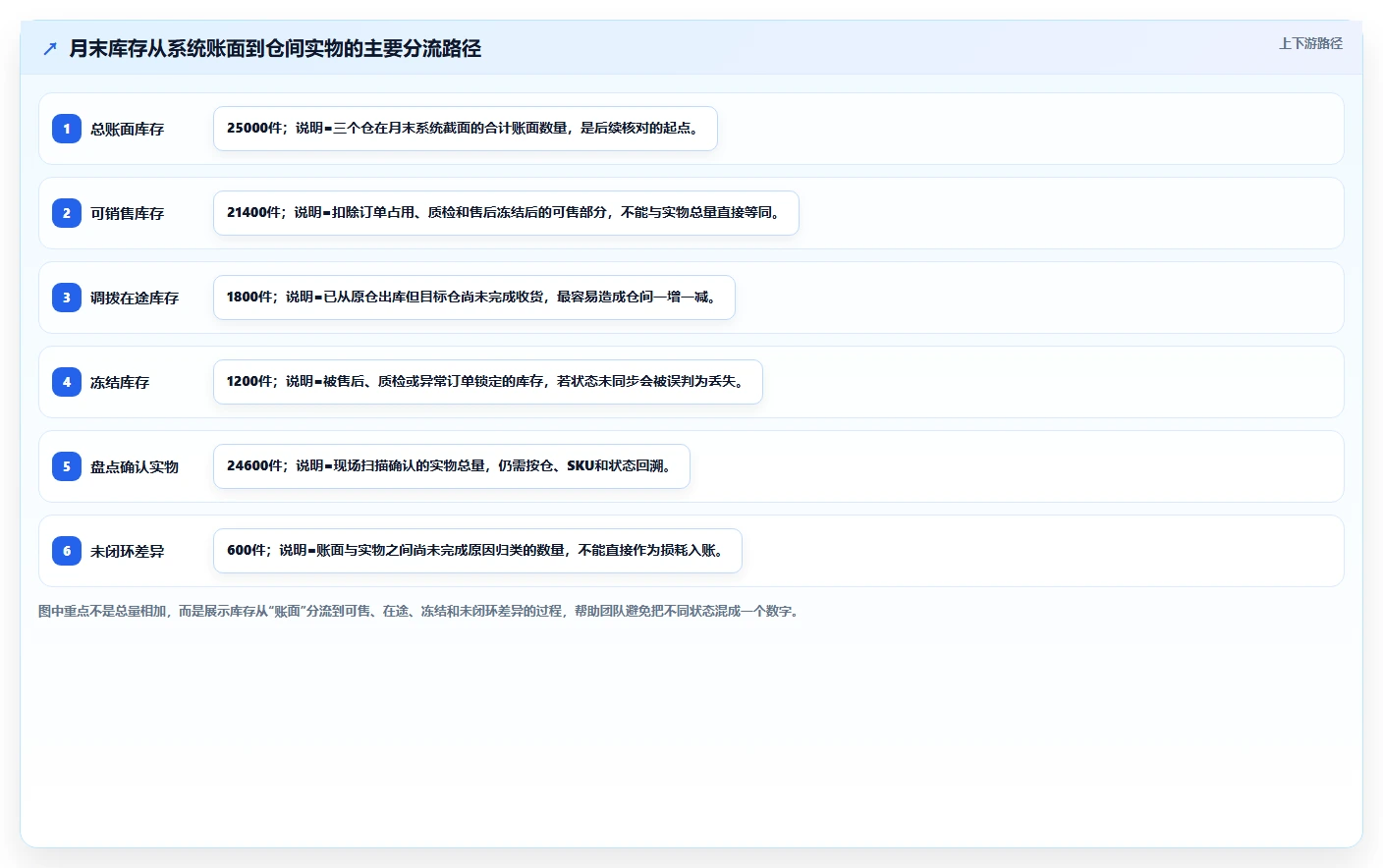Click the 上下游路径 label in header

1310,43
